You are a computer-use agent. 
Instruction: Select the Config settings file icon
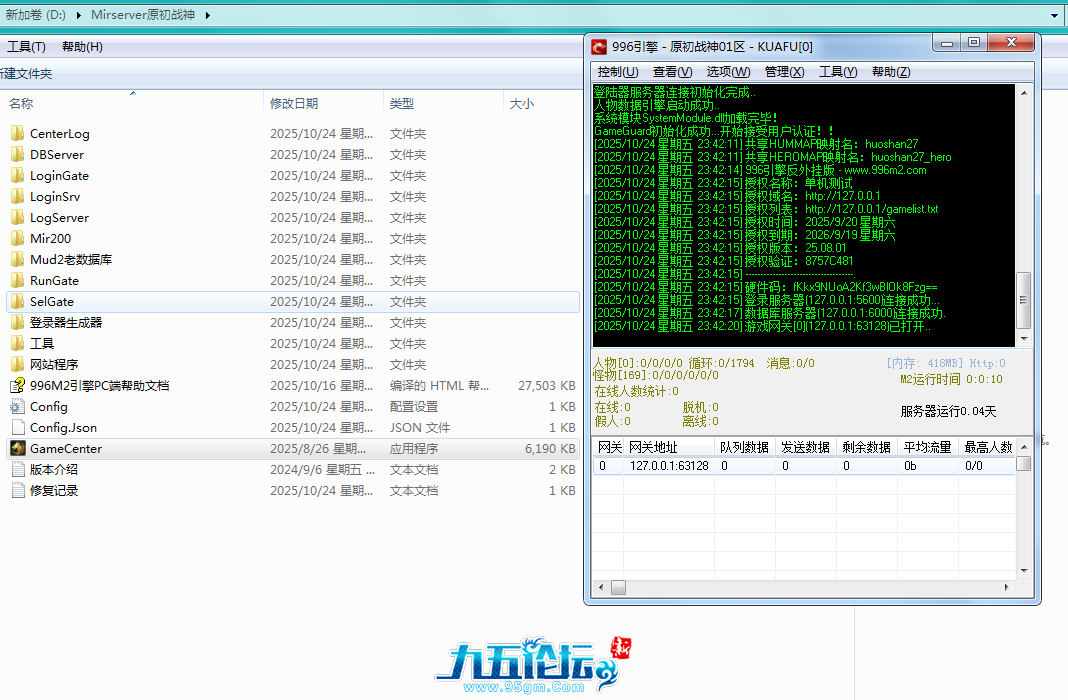pos(17,407)
